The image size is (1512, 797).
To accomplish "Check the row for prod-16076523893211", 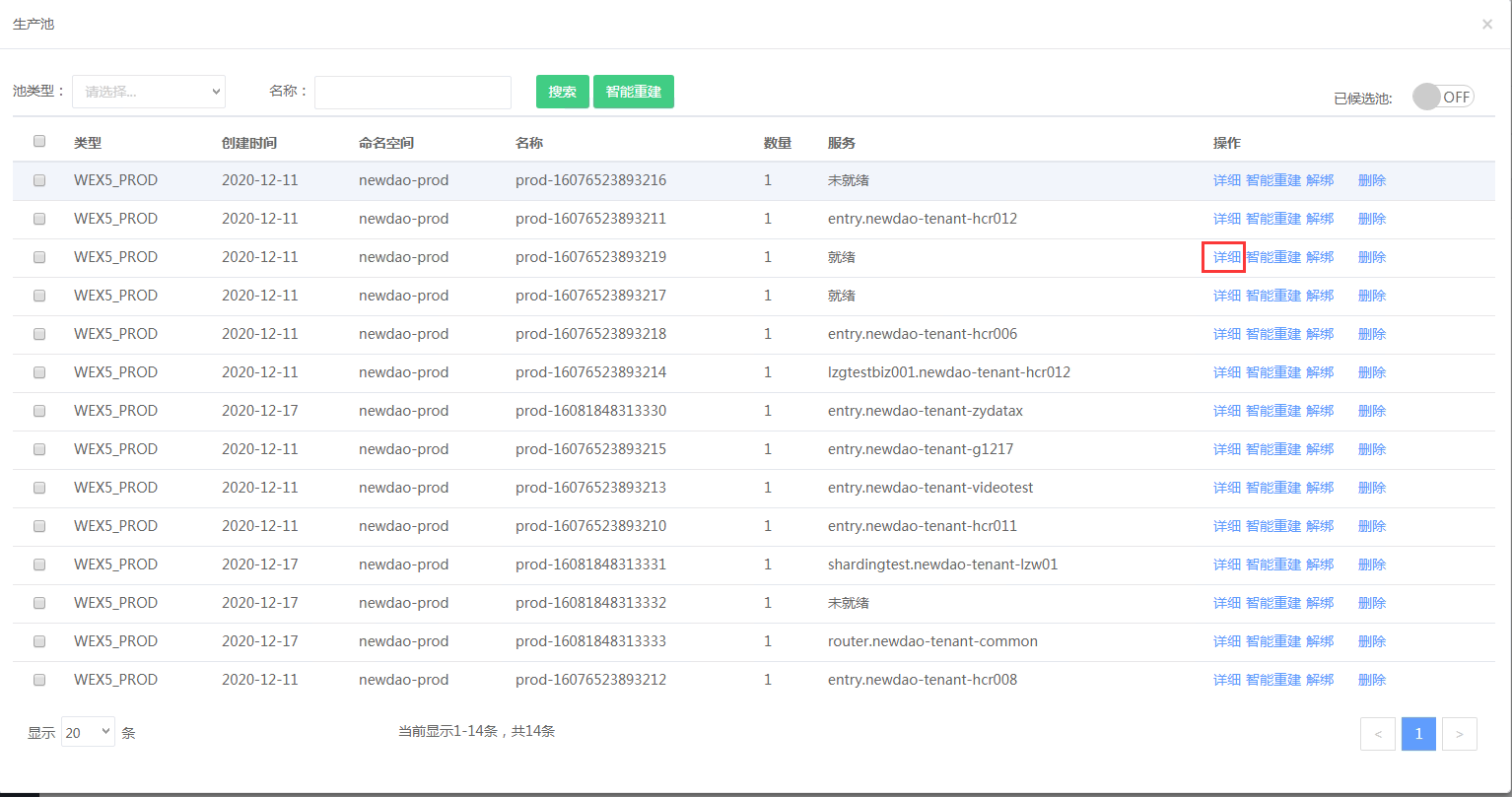I will [x=39, y=219].
